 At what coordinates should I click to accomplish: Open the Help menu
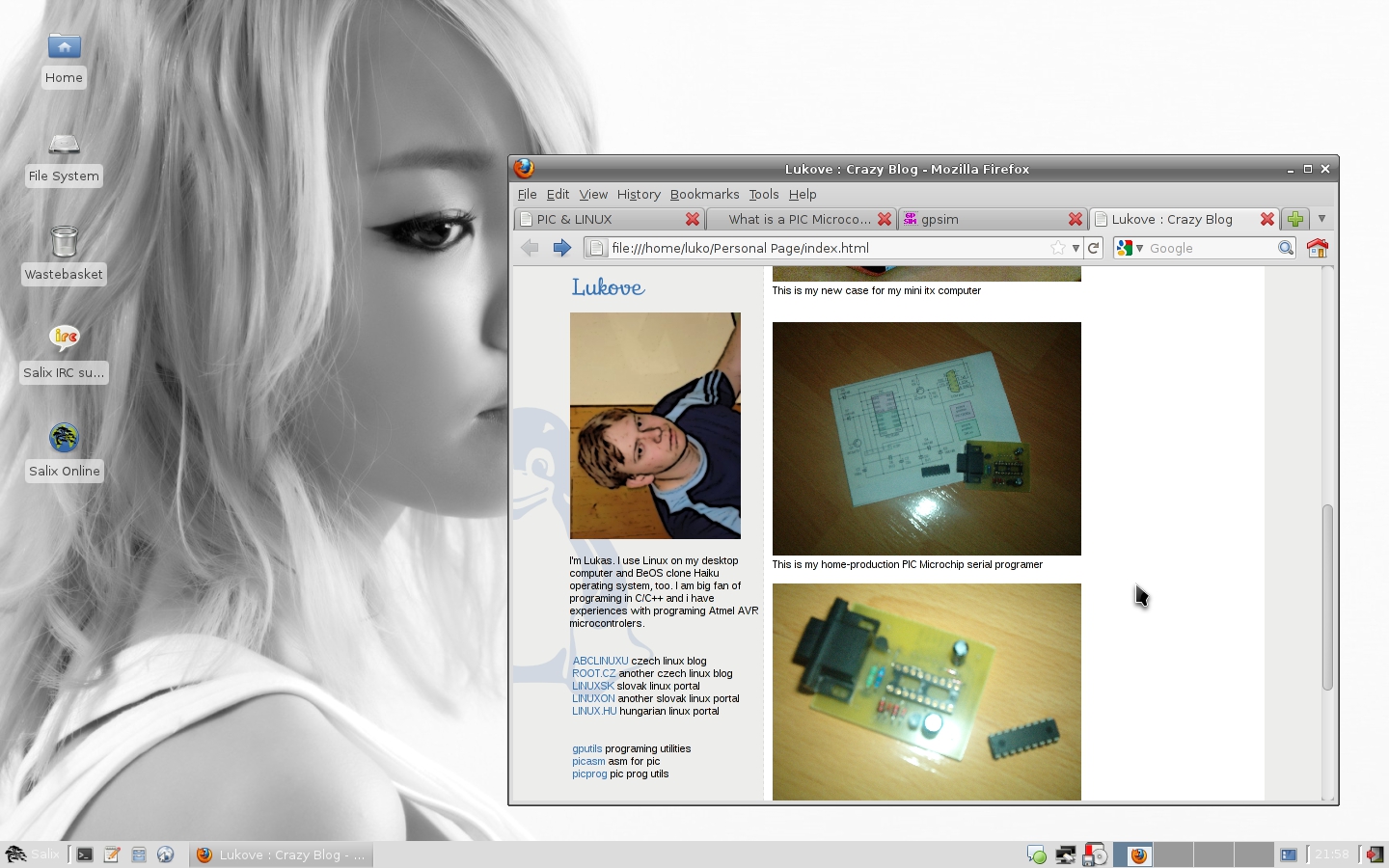[803, 194]
